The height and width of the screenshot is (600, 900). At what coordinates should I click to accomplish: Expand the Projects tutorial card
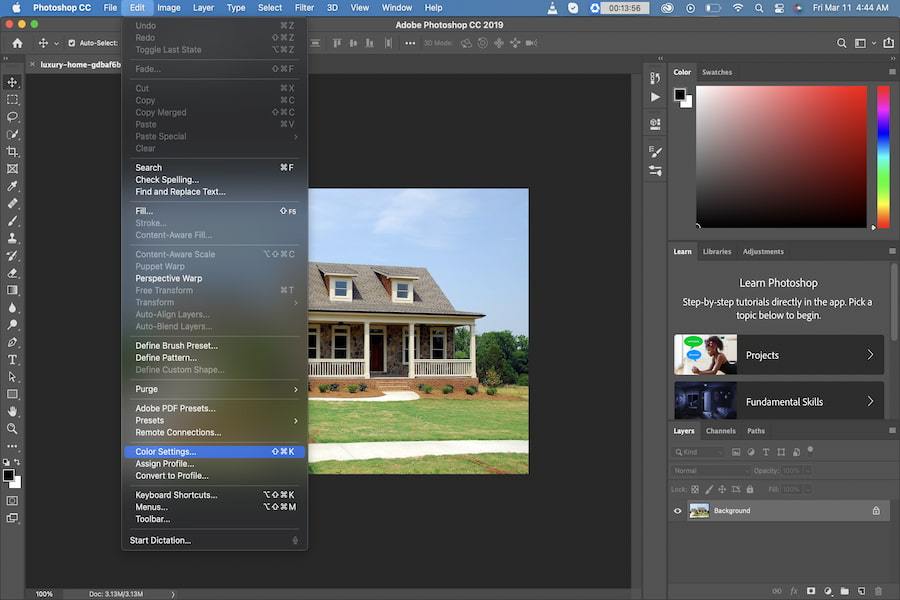pos(779,355)
